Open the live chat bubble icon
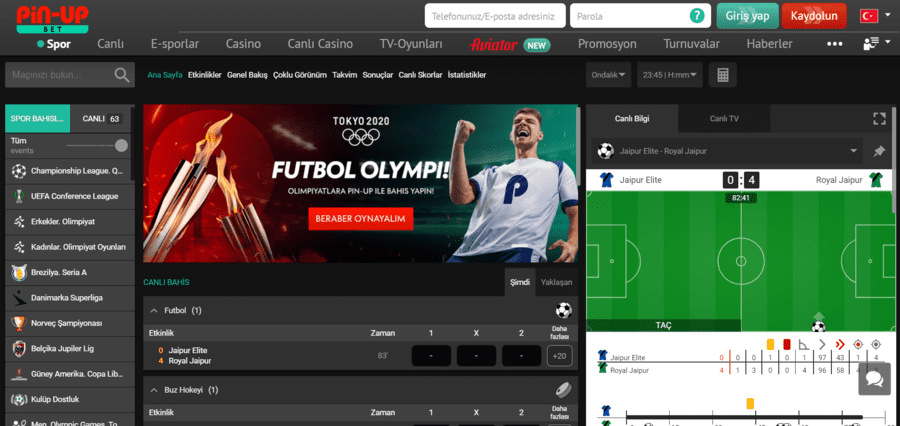 [874, 378]
